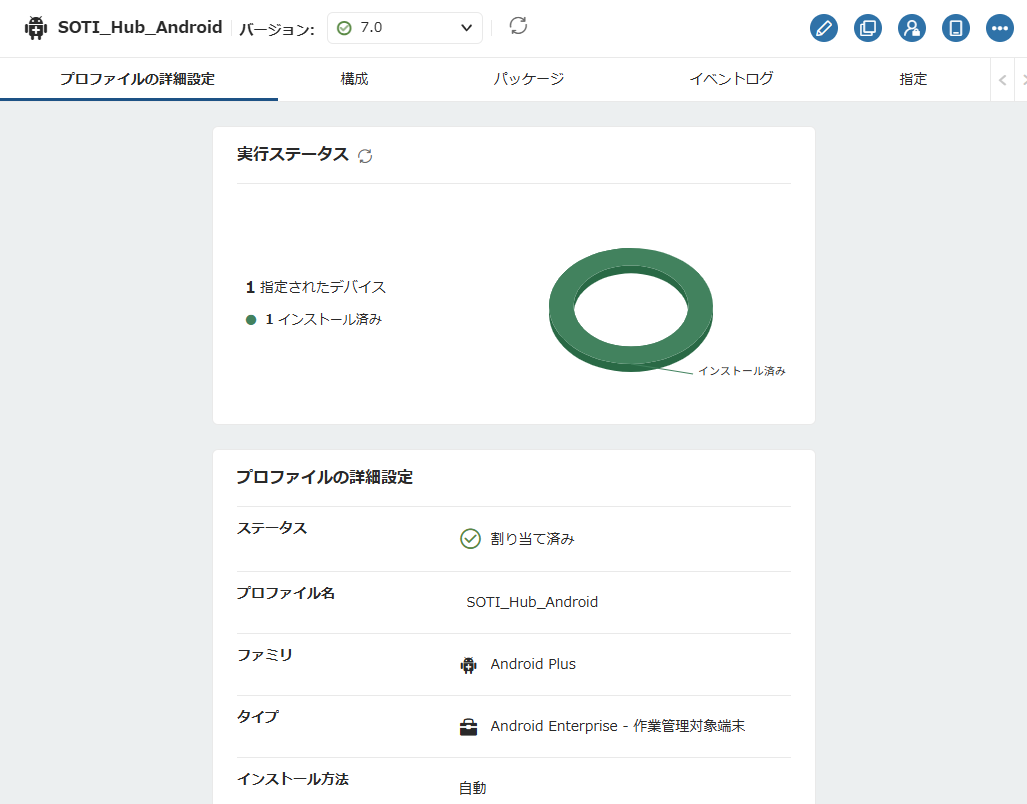
Task: Refresh the 実行ステータス panel
Action: pyautogui.click(x=365, y=156)
